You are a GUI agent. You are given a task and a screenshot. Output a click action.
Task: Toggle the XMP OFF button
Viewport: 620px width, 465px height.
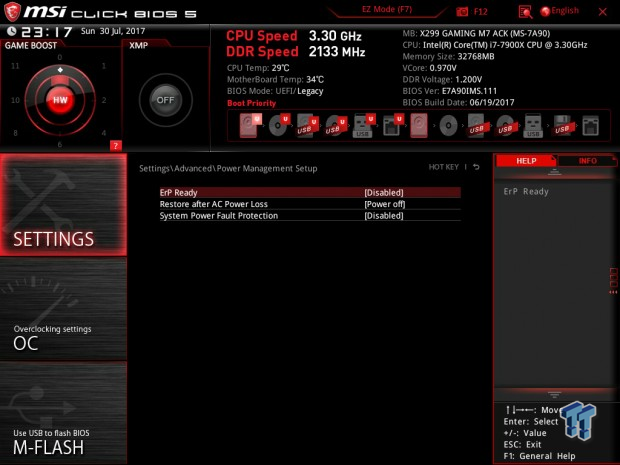[x=165, y=100]
